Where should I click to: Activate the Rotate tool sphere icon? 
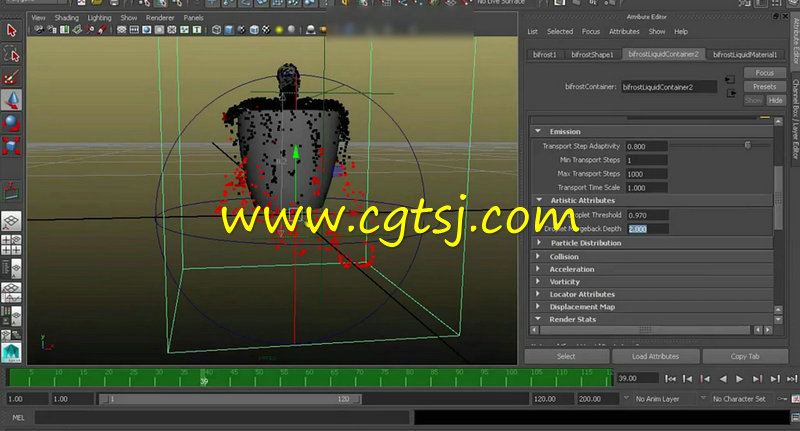tap(11, 123)
